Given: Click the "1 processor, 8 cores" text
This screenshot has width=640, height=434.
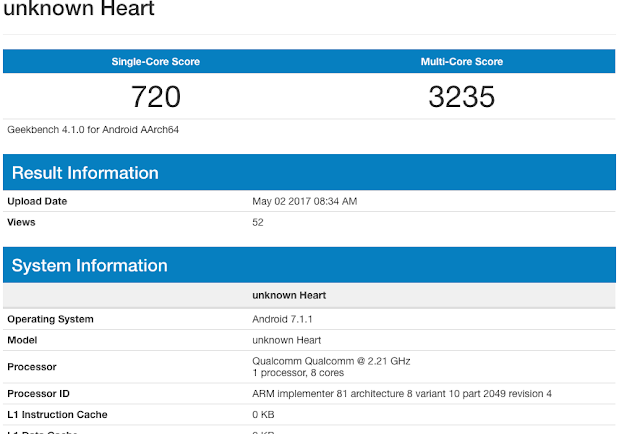Looking at the screenshot, I should [298, 373].
